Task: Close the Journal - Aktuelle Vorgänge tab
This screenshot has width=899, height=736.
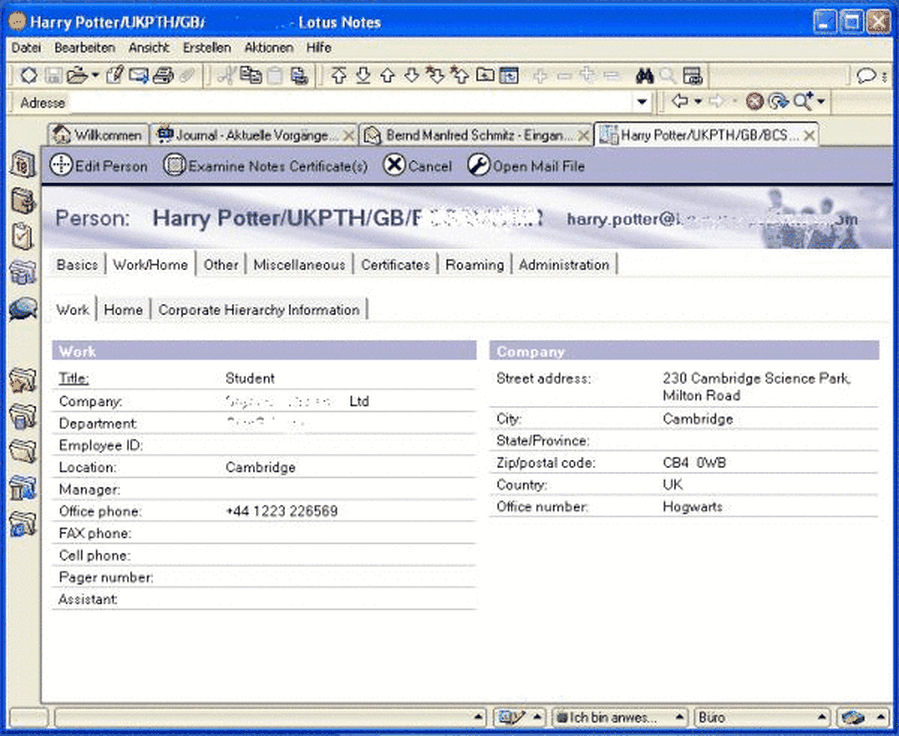Action: 348,136
